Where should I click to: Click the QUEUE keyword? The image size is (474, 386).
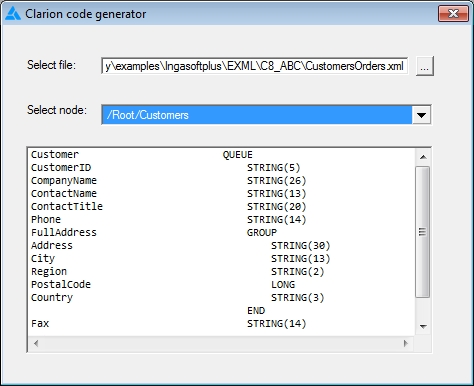(x=238, y=155)
